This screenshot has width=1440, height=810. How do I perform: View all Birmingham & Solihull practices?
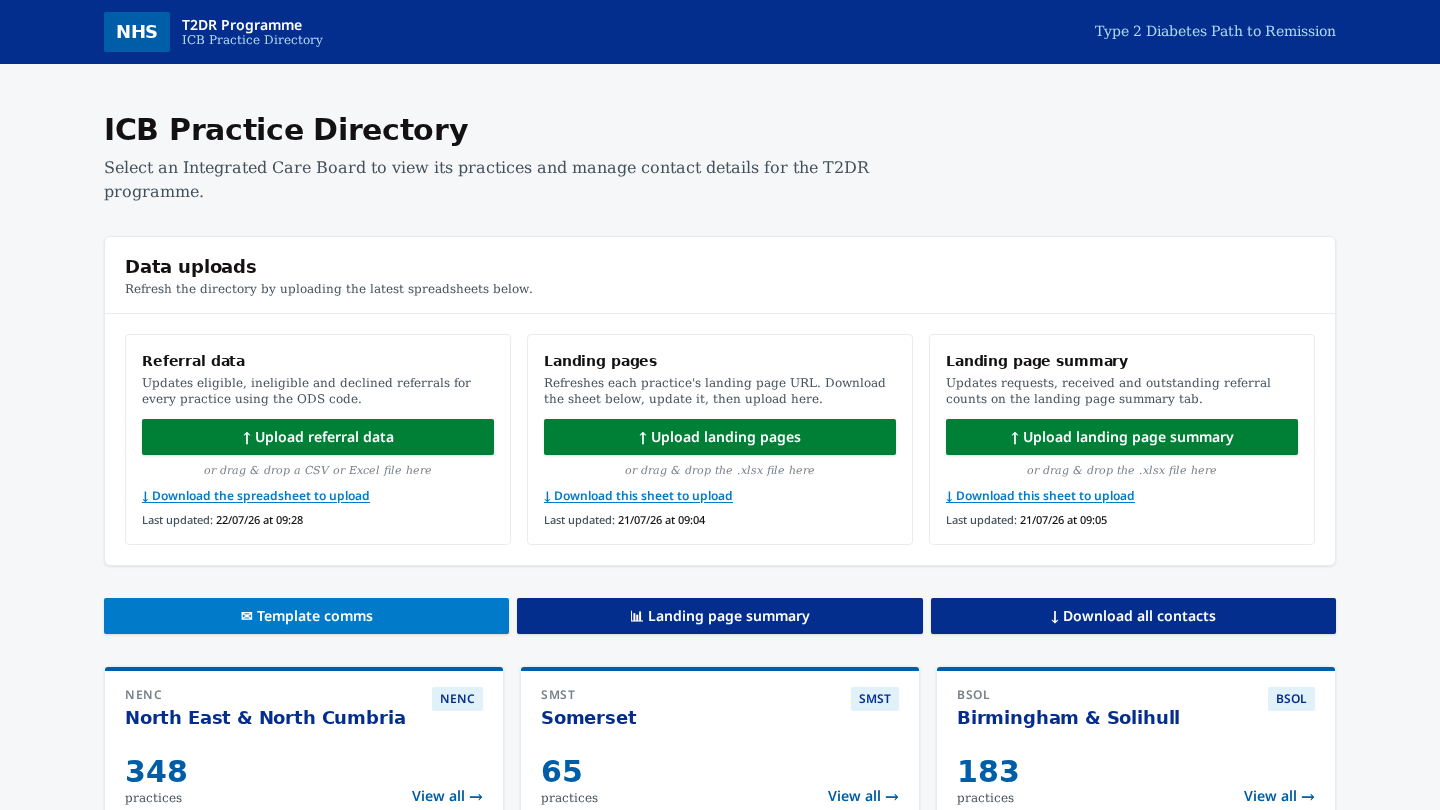[x=1279, y=796]
